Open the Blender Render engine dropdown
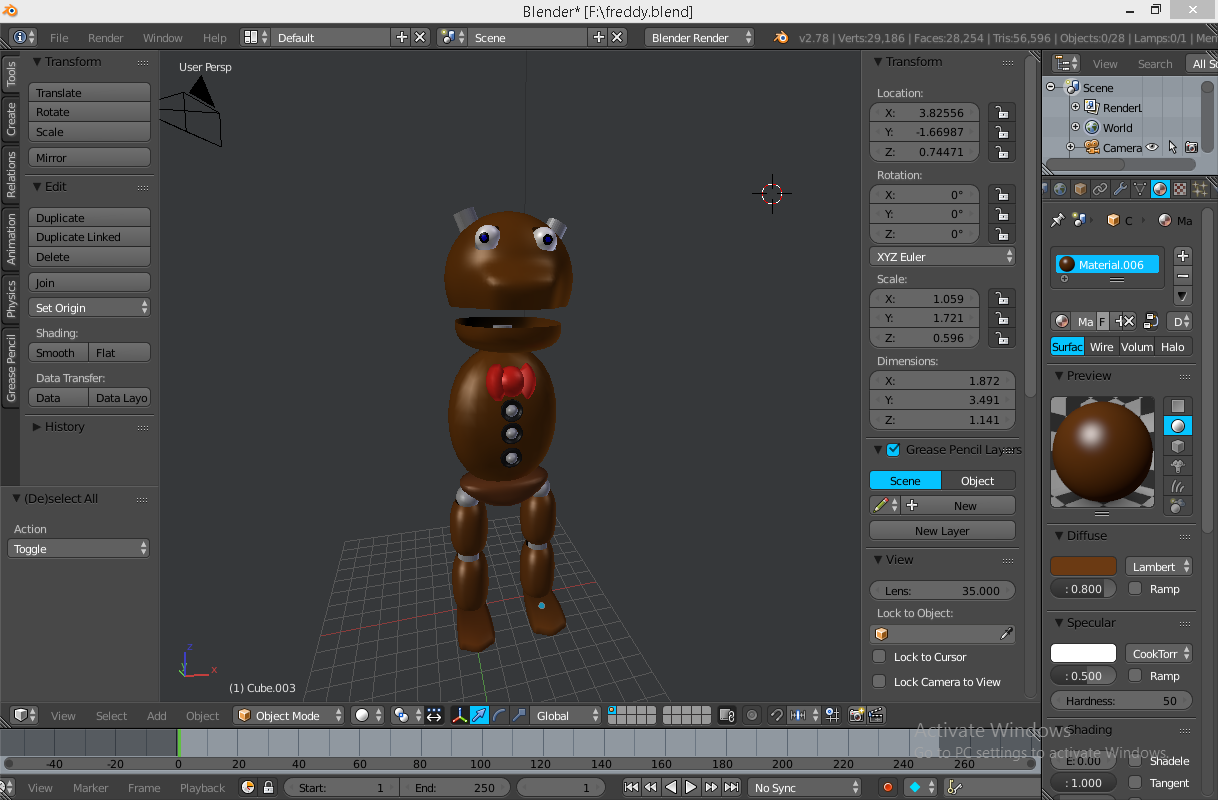 tap(700, 37)
